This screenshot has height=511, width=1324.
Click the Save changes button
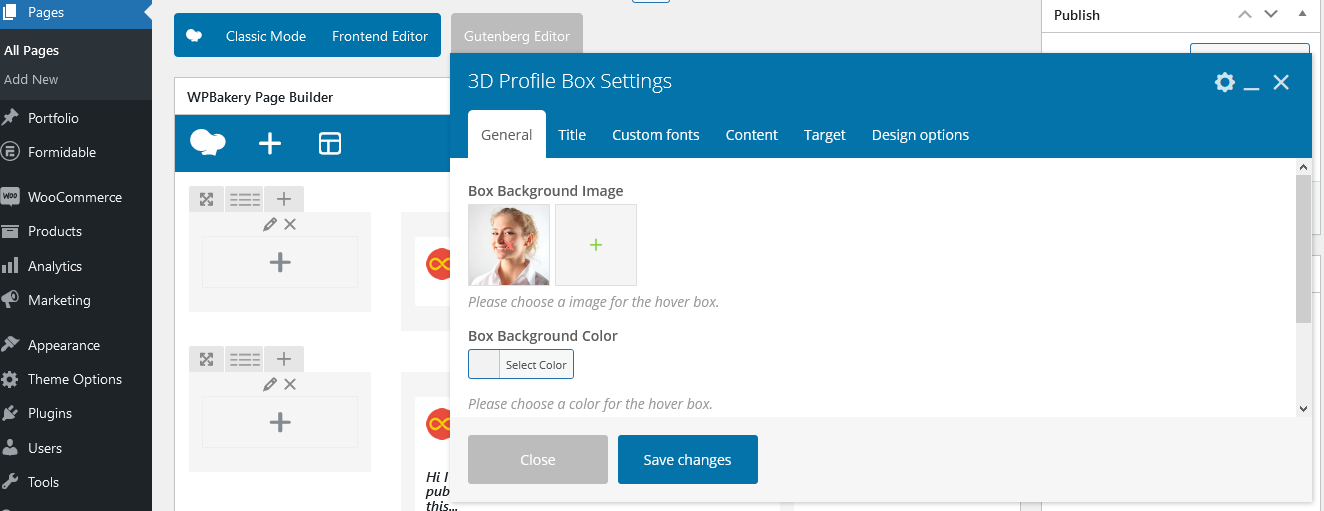688,460
